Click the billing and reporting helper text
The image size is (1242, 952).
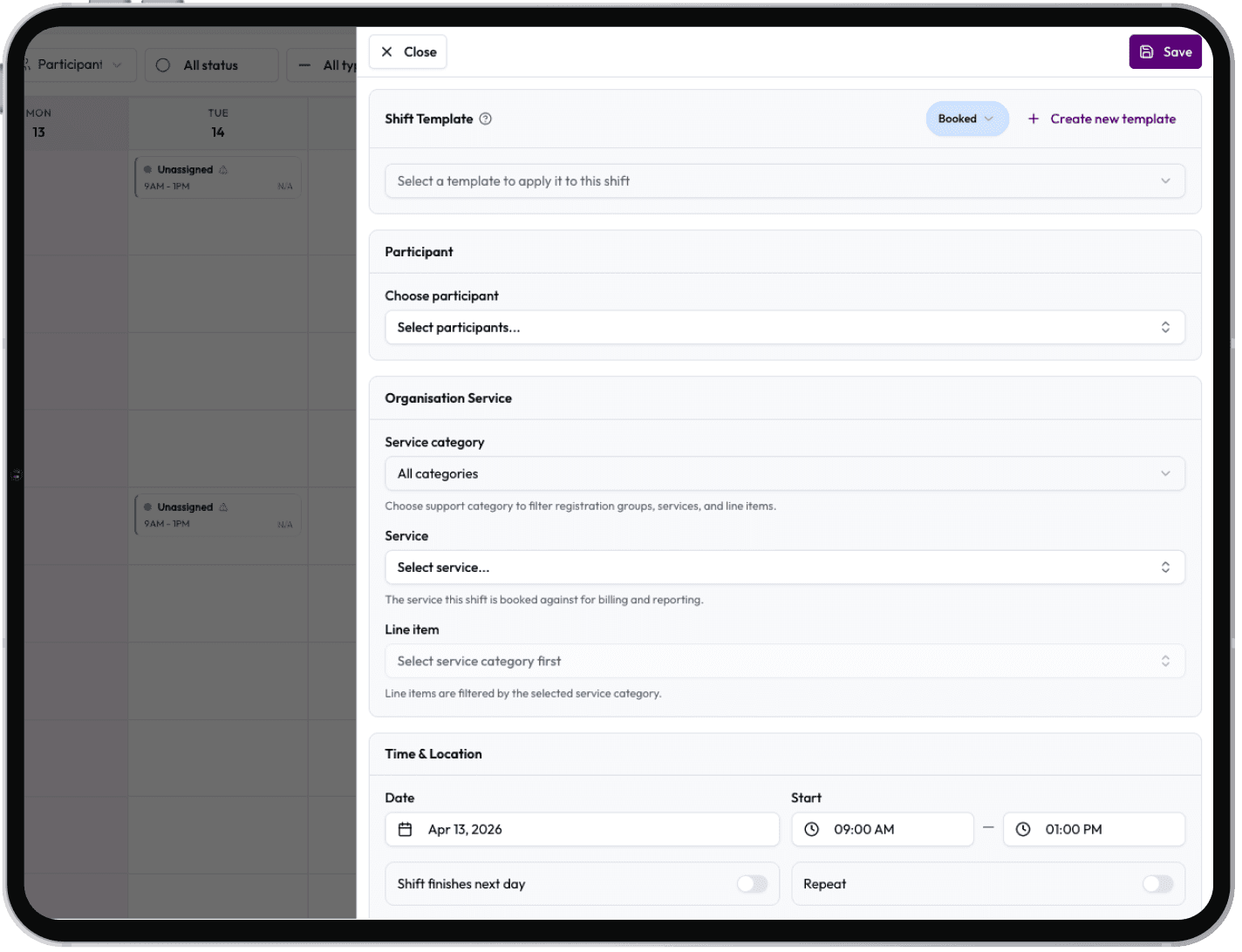544,600
